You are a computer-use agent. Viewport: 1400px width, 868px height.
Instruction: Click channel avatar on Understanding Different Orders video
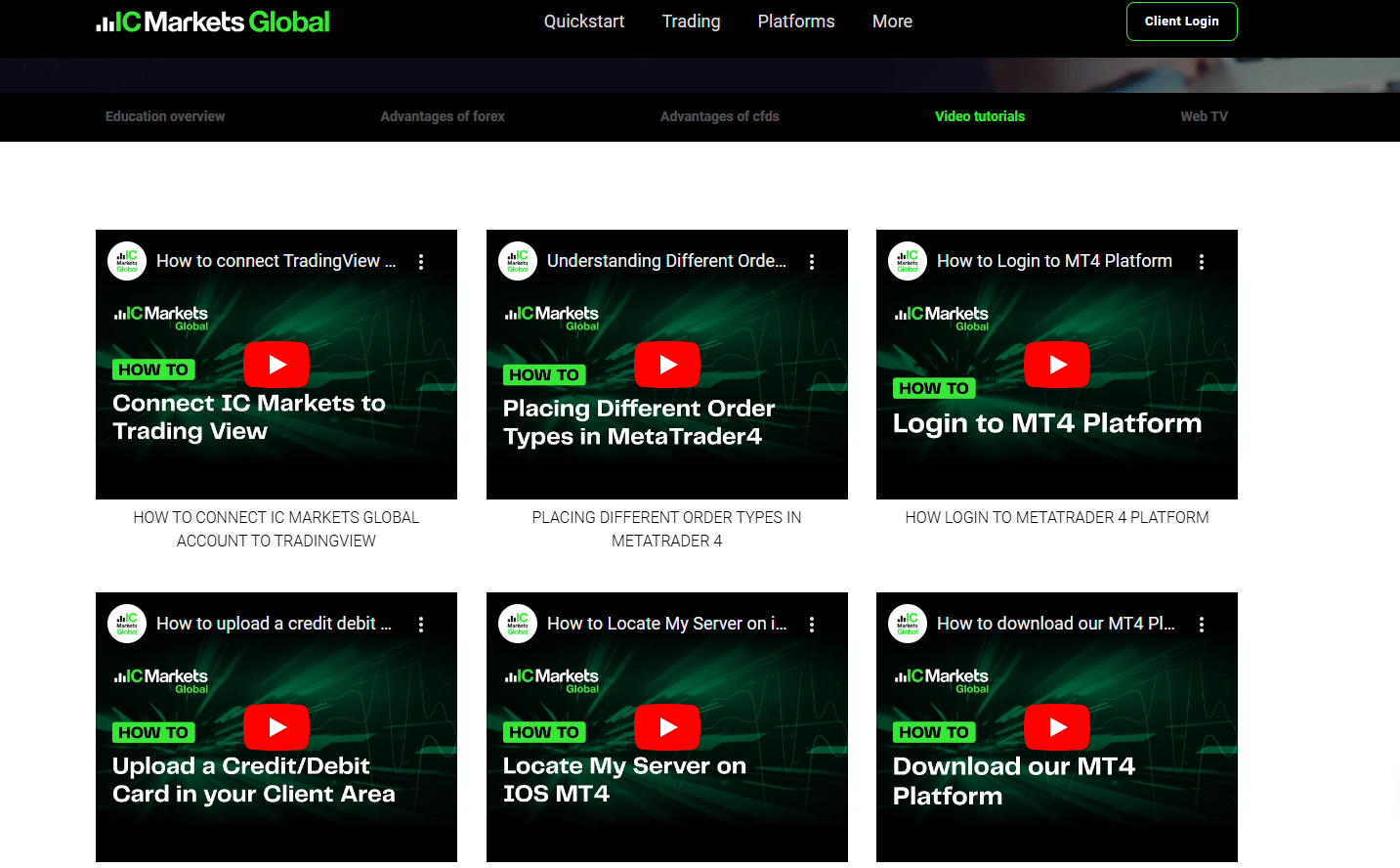click(x=518, y=261)
